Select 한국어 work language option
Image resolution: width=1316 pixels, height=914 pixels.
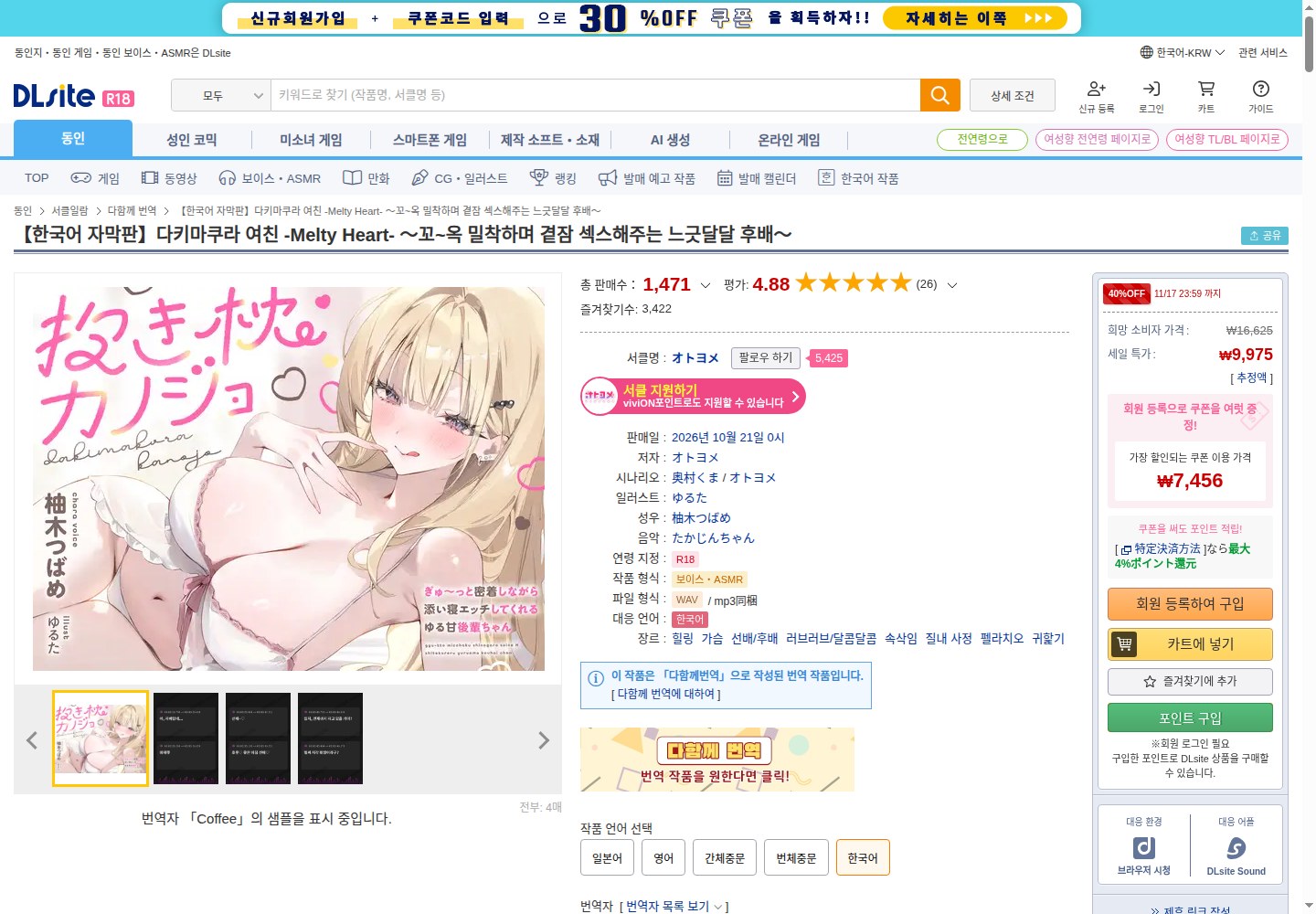click(863, 857)
